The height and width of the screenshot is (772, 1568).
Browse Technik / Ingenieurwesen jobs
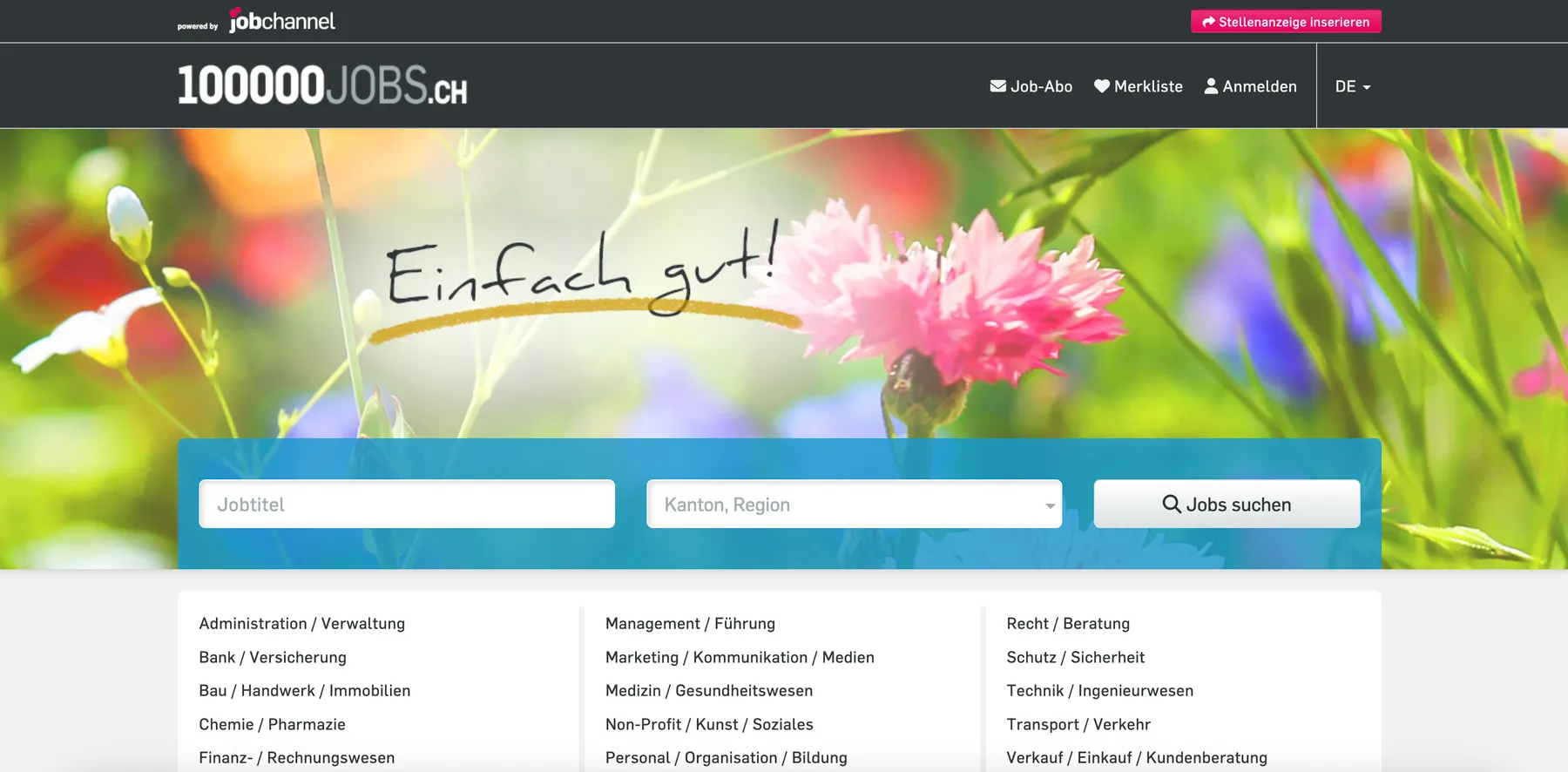point(1100,691)
